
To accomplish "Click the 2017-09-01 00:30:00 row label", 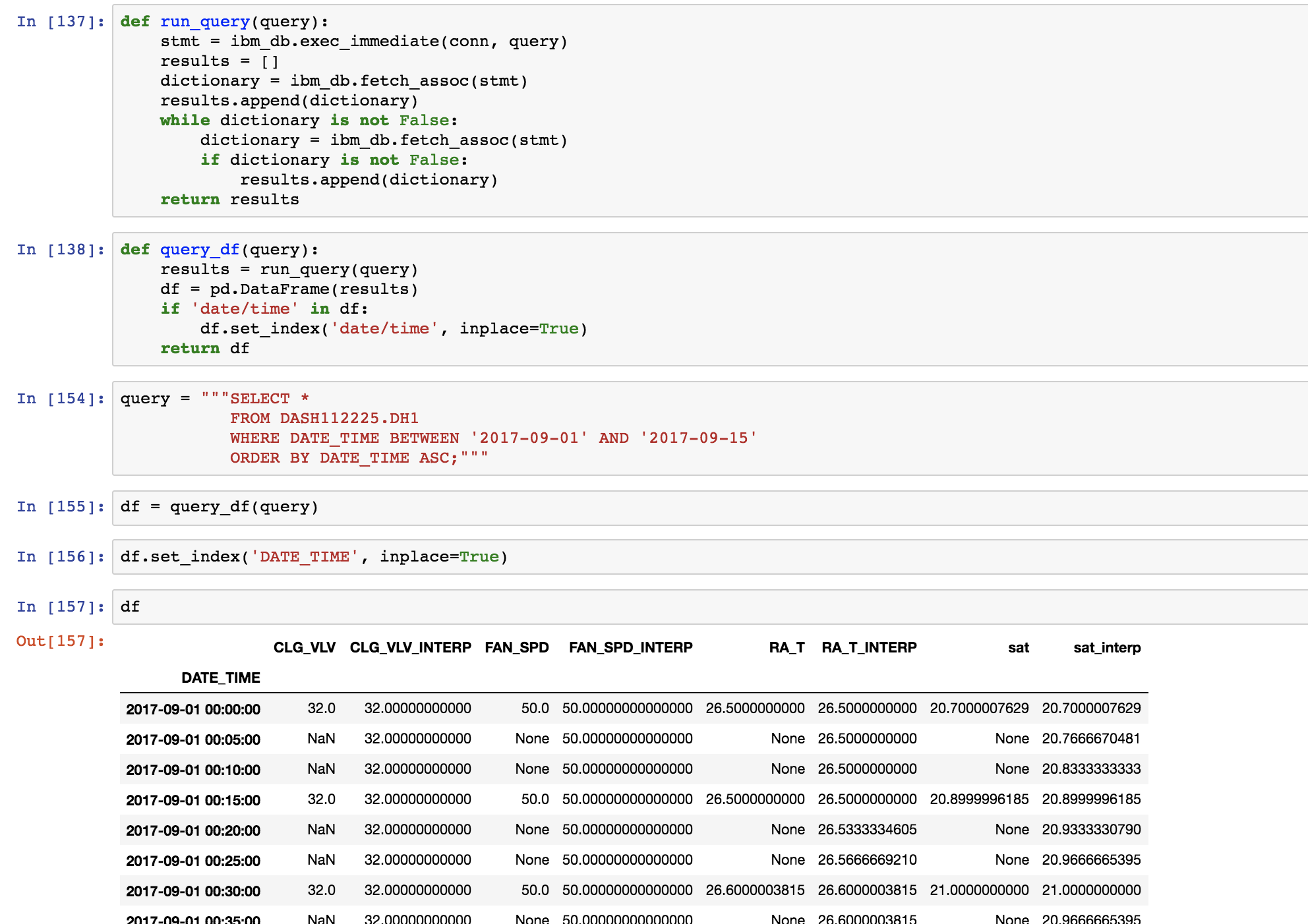I will tap(192, 890).
